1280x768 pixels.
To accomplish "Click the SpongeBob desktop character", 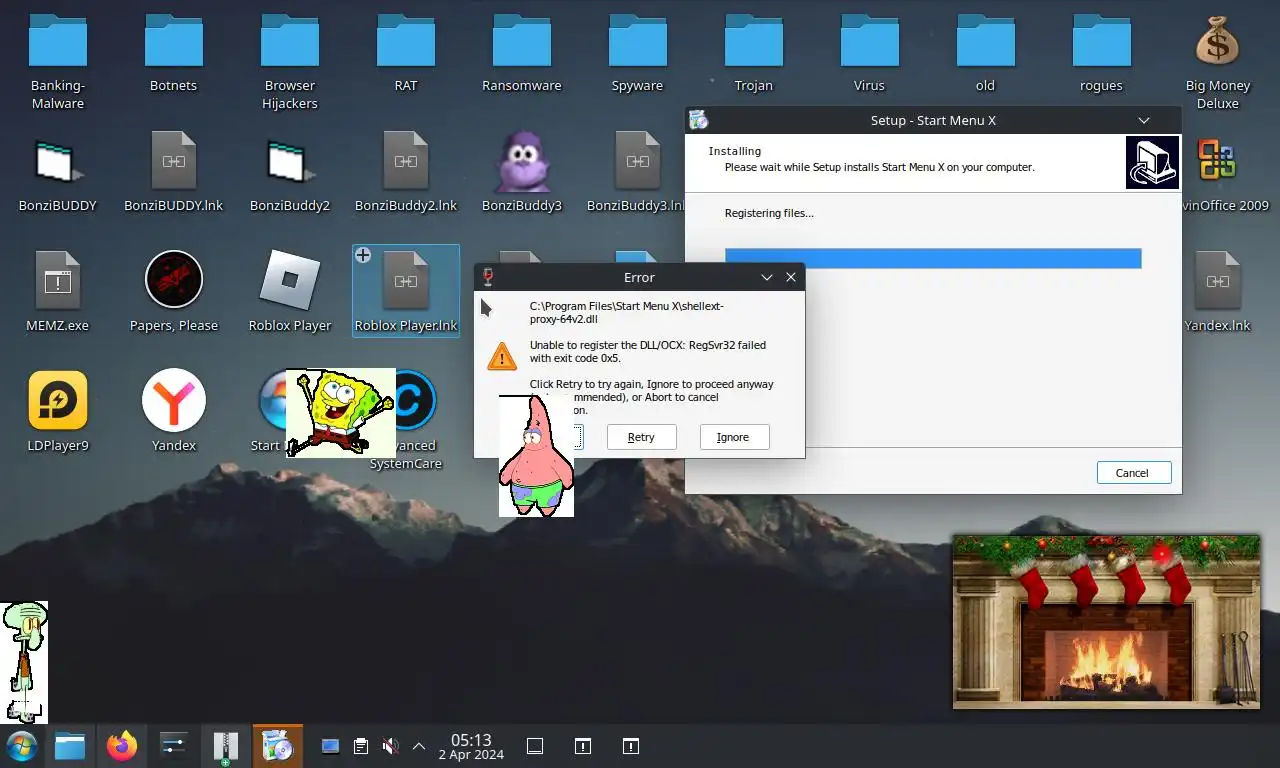I will [x=341, y=413].
